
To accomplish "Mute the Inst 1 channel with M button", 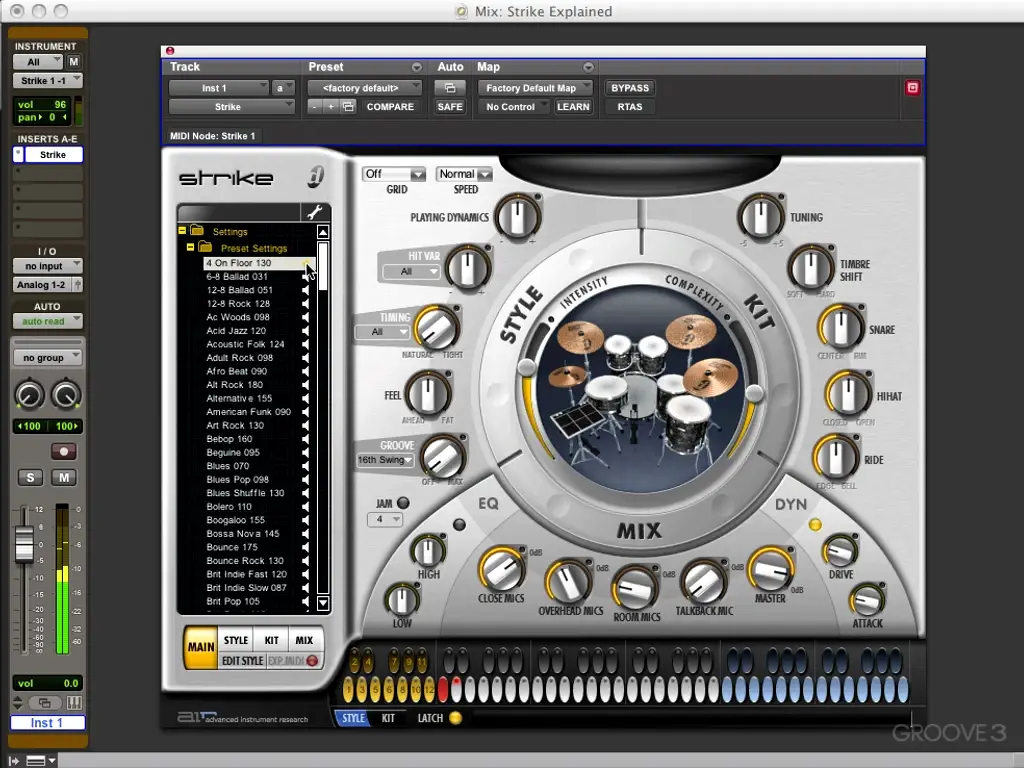I will click(64, 477).
